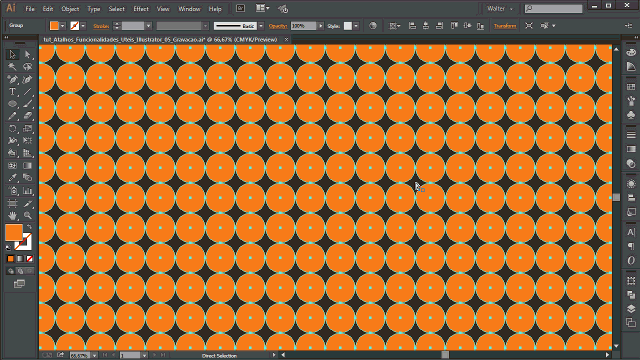Open the Type menu
Screen dimensions: 640x360
(x=93, y=9)
